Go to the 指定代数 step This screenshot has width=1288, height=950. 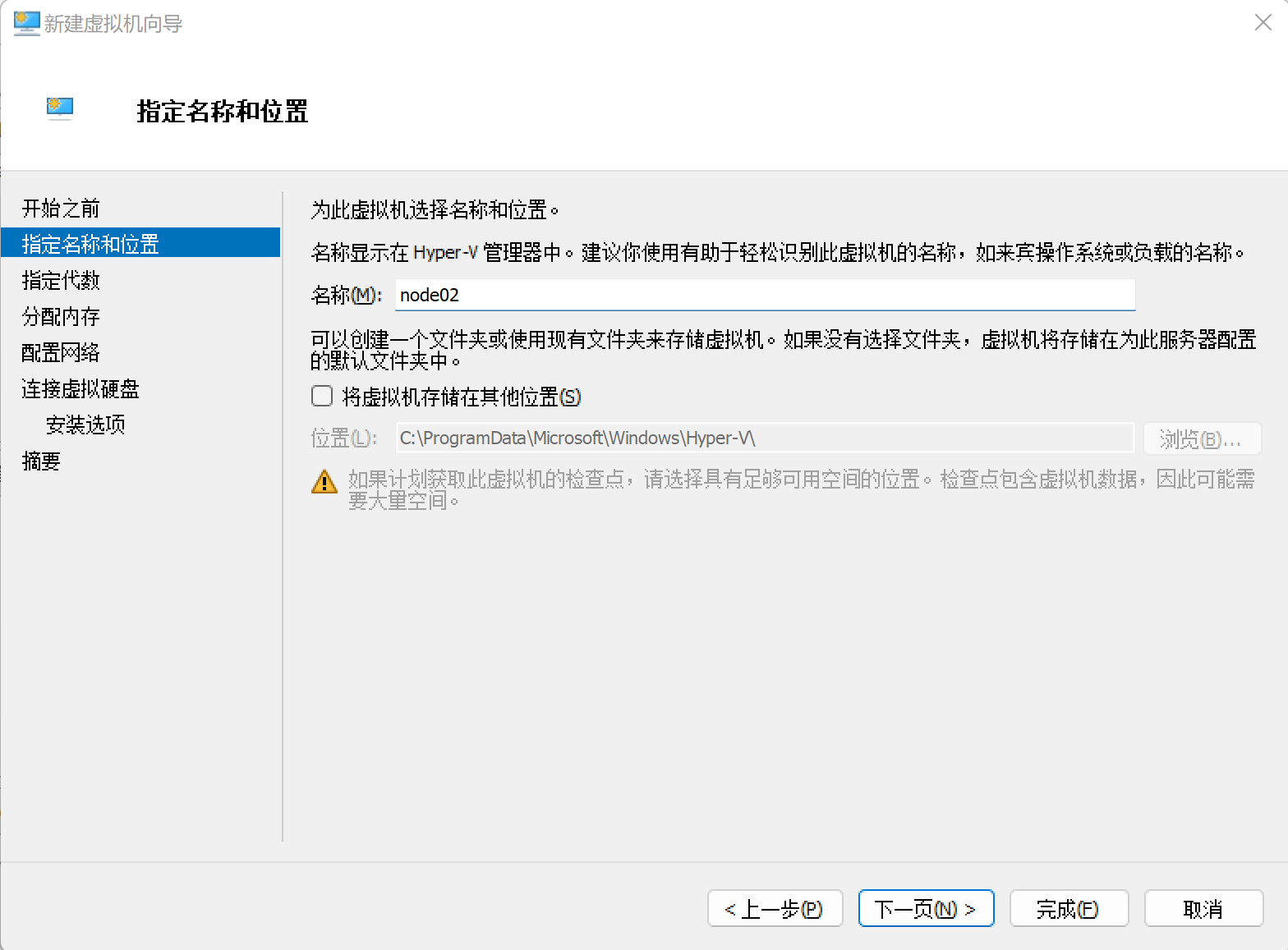click(61, 281)
